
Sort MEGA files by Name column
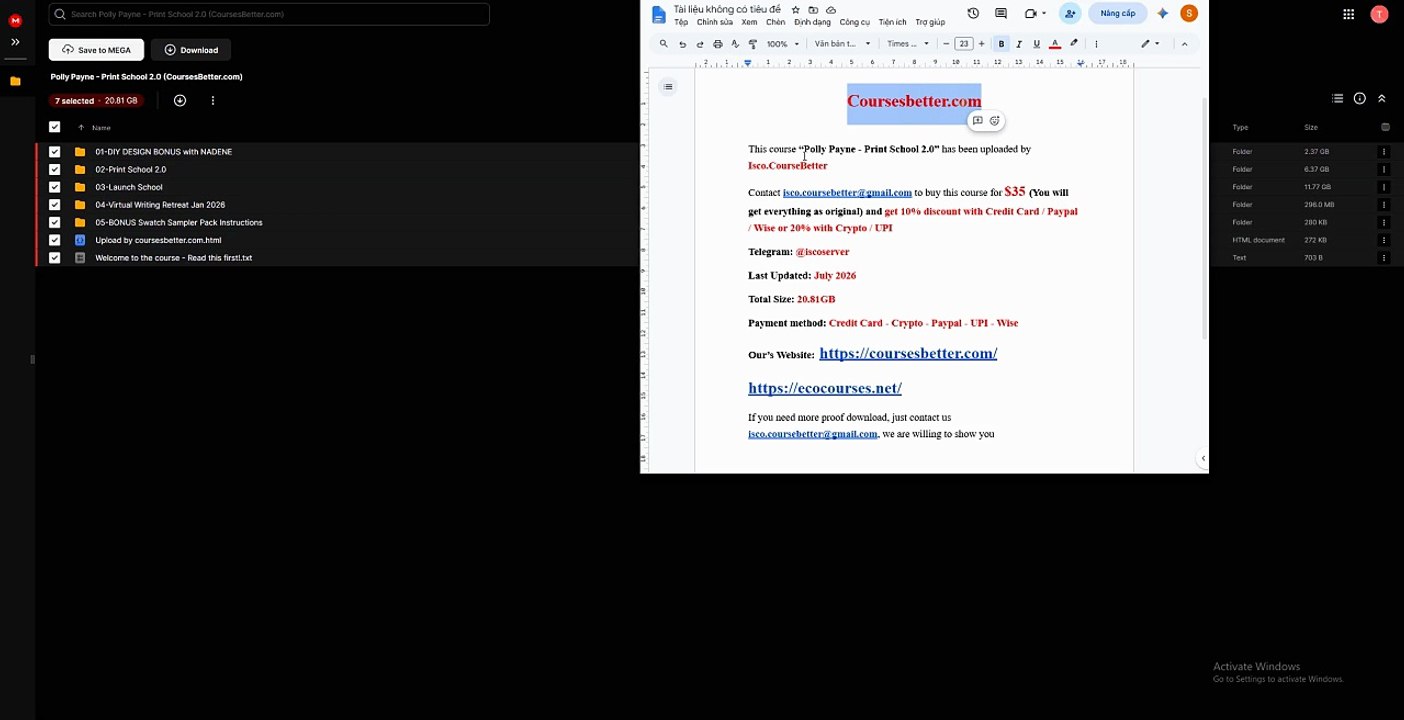point(101,128)
